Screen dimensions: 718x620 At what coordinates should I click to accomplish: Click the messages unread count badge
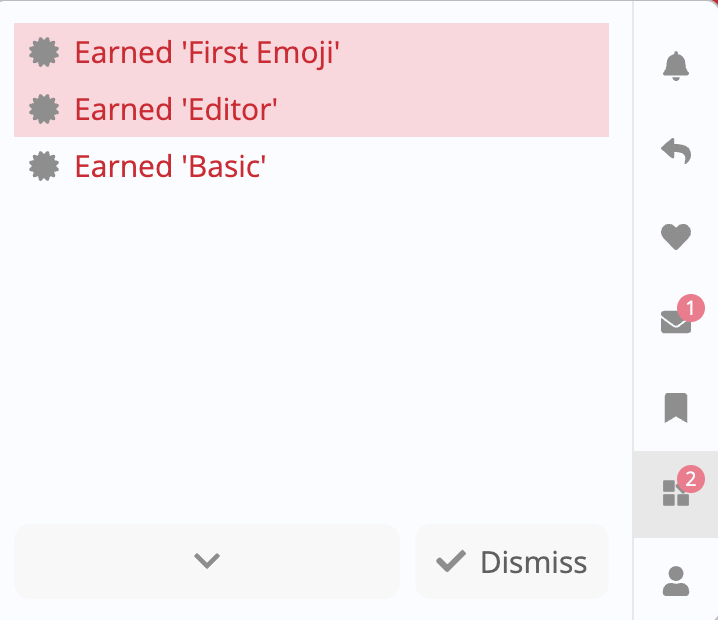pyautogui.click(x=691, y=308)
